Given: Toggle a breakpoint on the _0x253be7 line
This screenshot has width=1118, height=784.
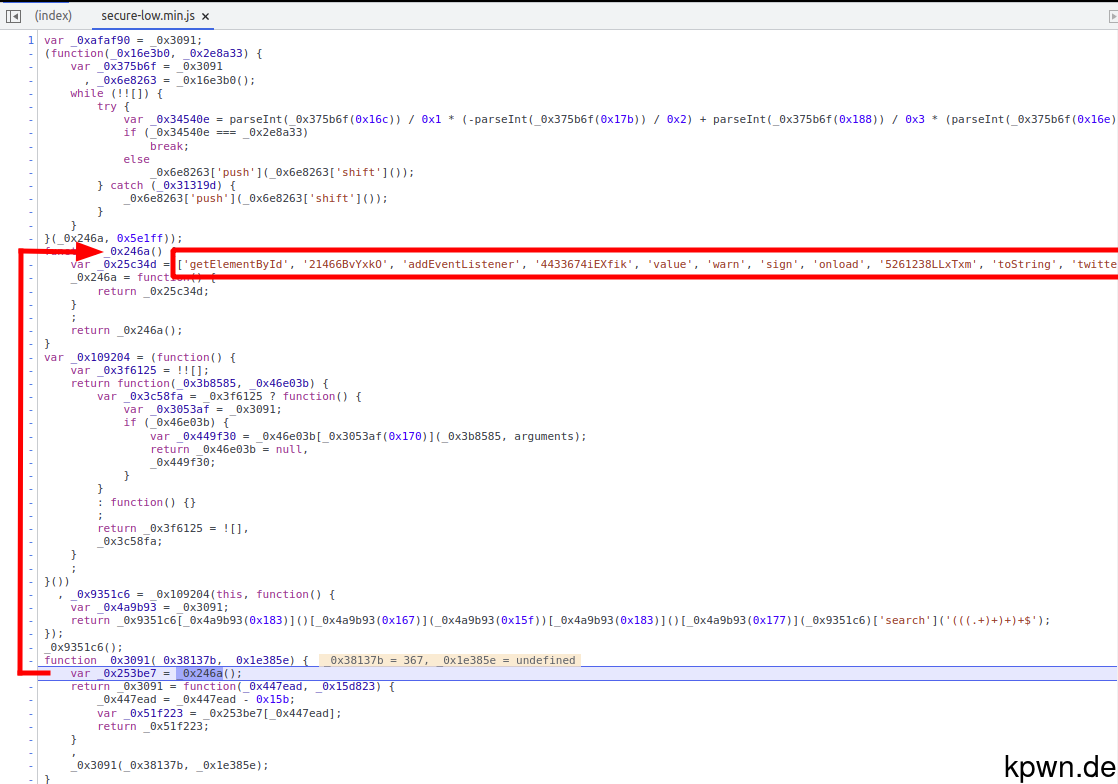Looking at the screenshot, I should [x=29, y=673].
